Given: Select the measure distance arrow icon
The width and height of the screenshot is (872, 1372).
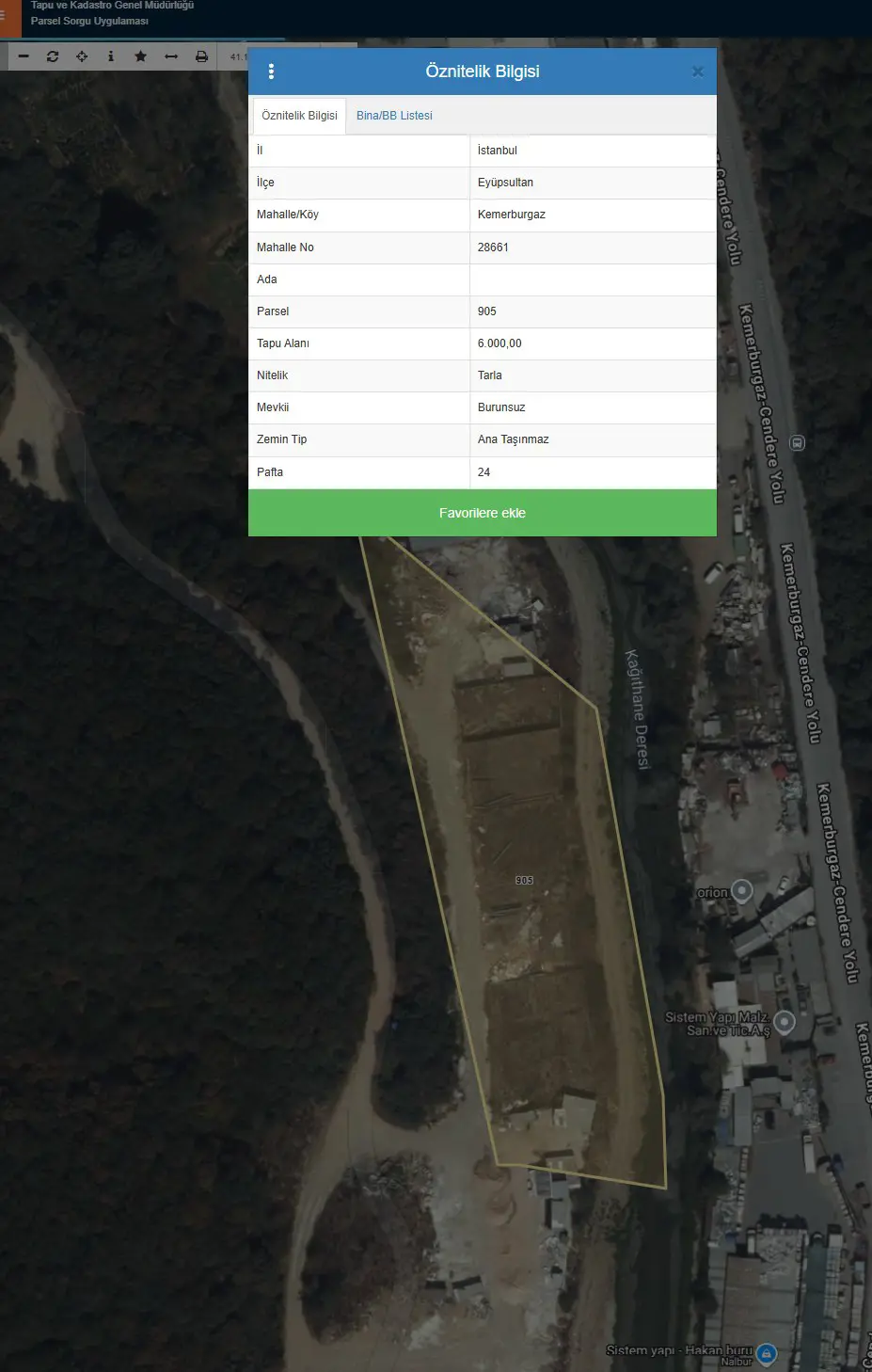Looking at the screenshot, I should tap(171, 56).
